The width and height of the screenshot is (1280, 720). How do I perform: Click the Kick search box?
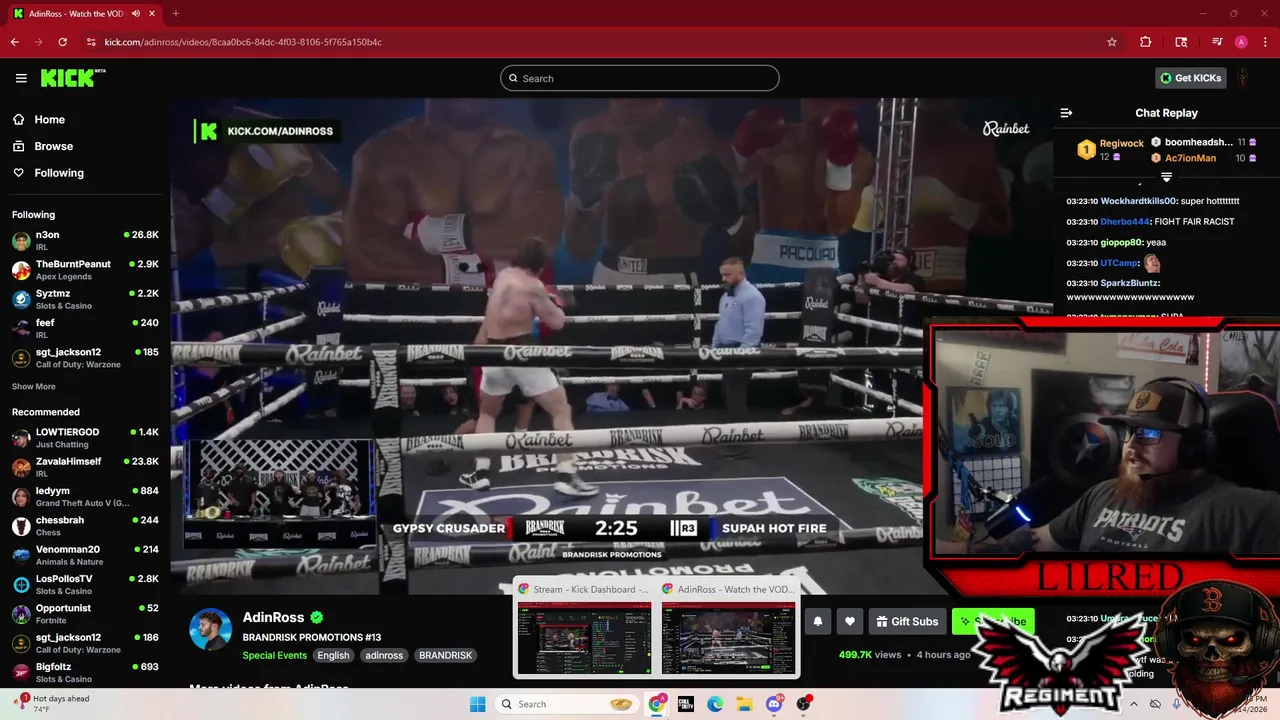click(640, 78)
